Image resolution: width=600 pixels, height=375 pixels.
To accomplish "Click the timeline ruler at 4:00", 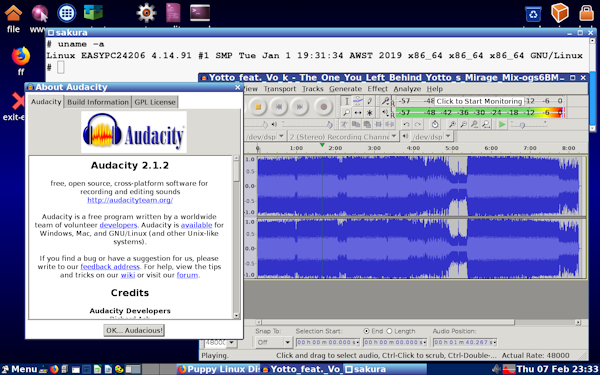I will [413, 148].
